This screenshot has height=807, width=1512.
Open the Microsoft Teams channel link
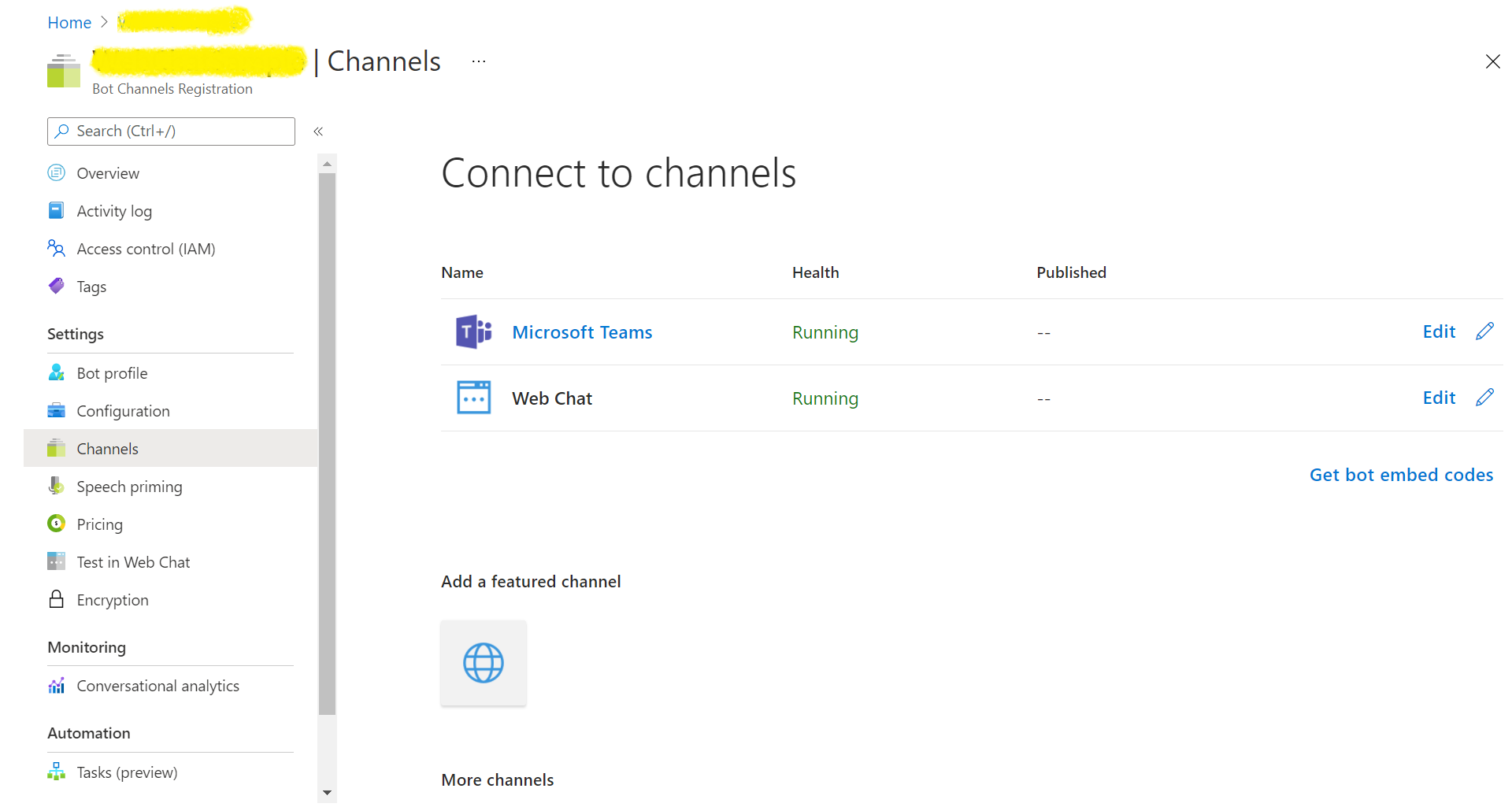pyautogui.click(x=582, y=332)
